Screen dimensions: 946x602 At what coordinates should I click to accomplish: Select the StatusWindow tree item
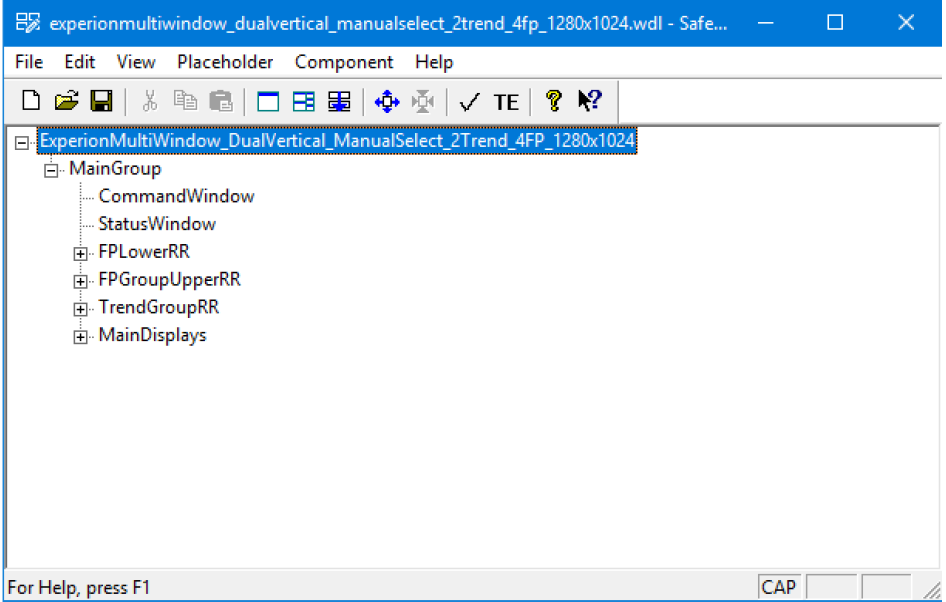point(156,224)
